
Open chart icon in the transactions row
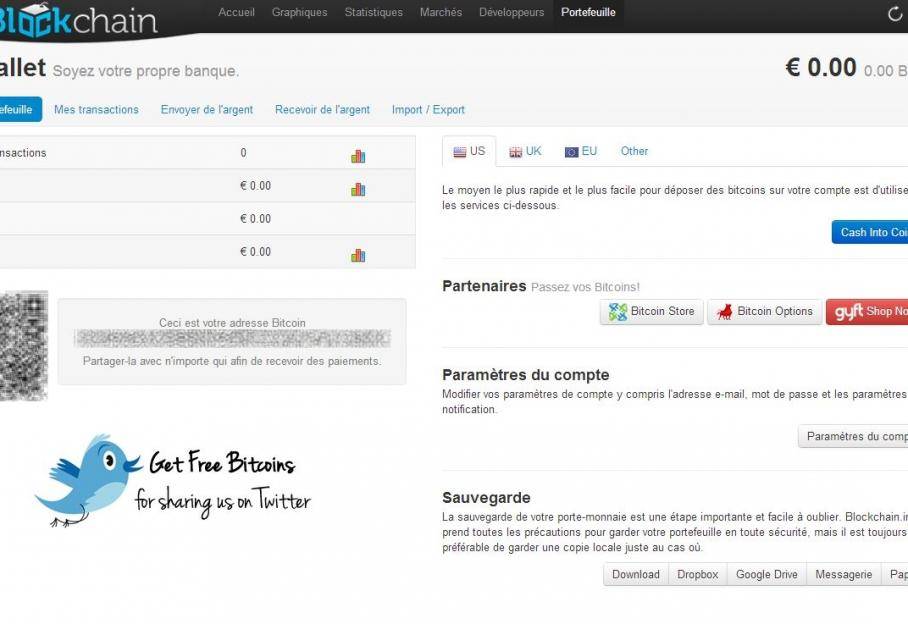358,156
